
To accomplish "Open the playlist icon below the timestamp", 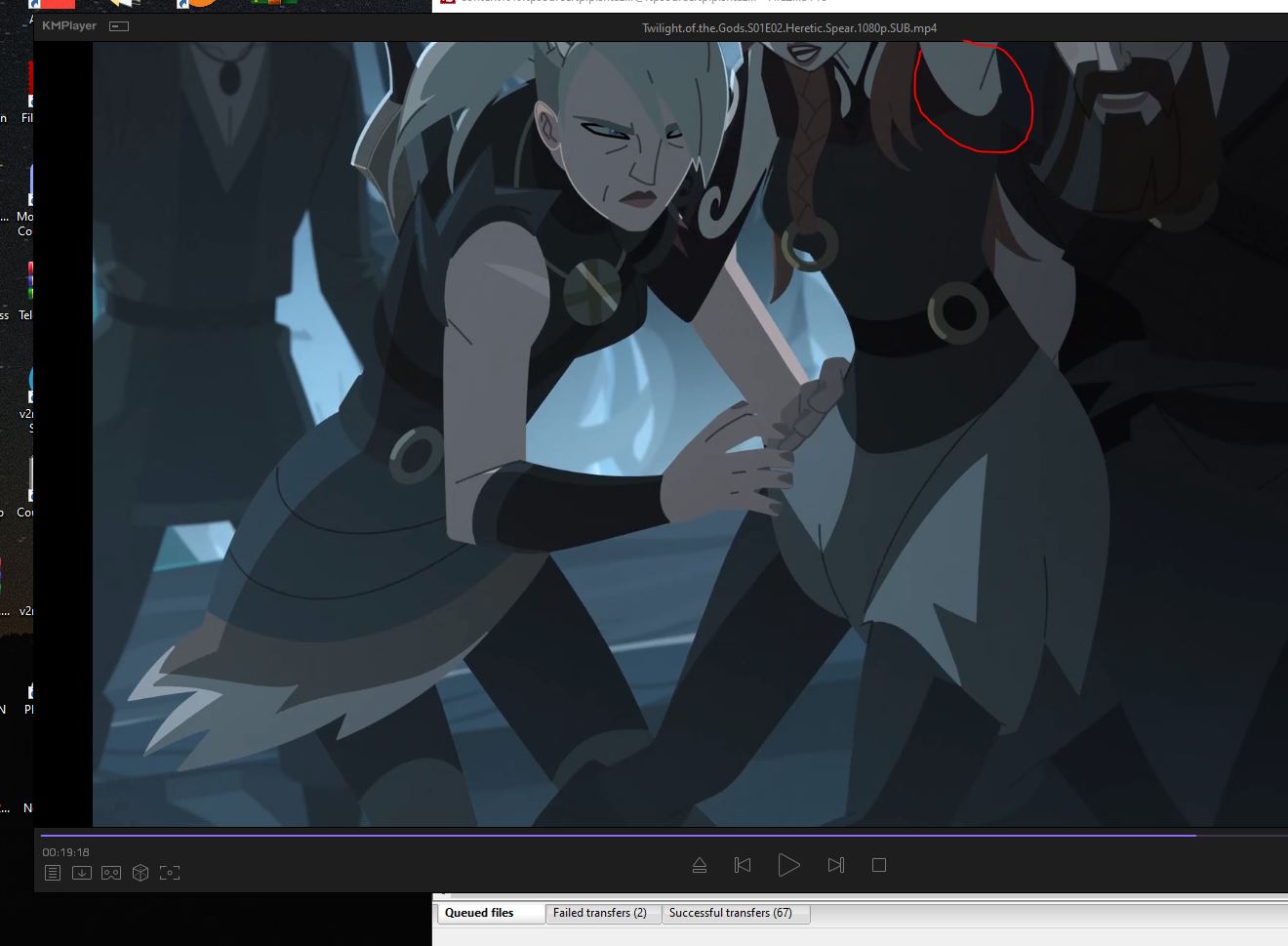I will 53,873.
